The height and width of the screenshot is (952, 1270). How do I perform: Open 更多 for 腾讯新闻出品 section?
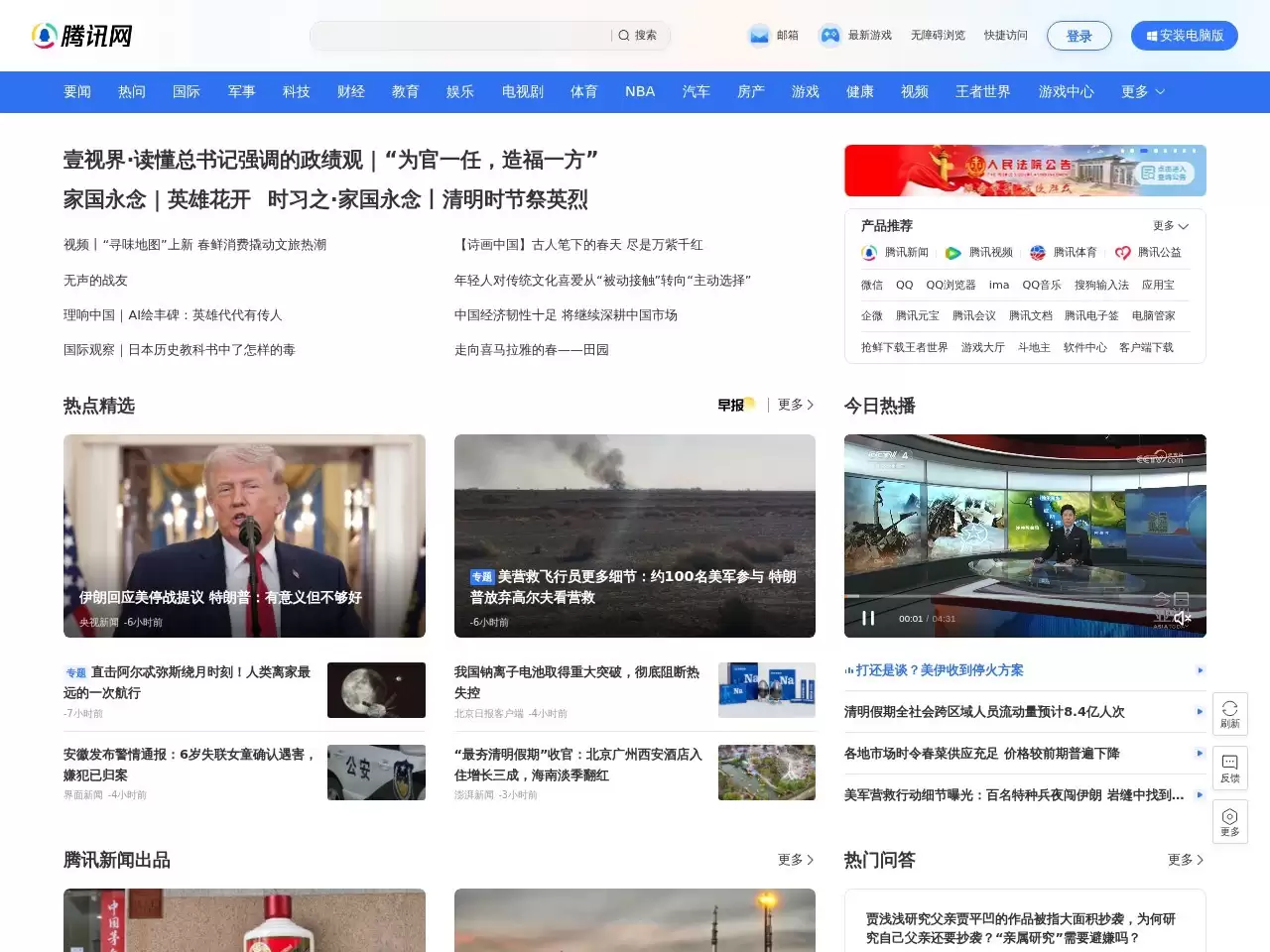click(796, 860)
